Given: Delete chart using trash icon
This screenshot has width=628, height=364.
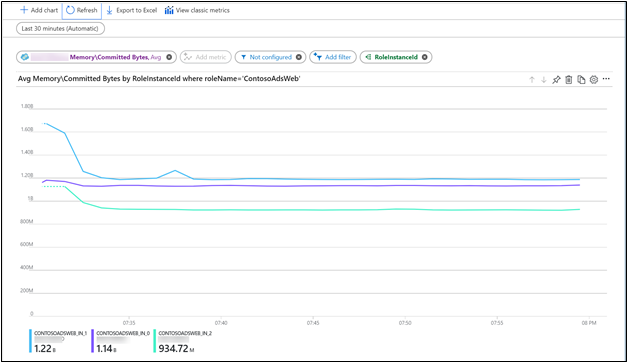Looking at the screenshot, I should [x=568, y=80].
